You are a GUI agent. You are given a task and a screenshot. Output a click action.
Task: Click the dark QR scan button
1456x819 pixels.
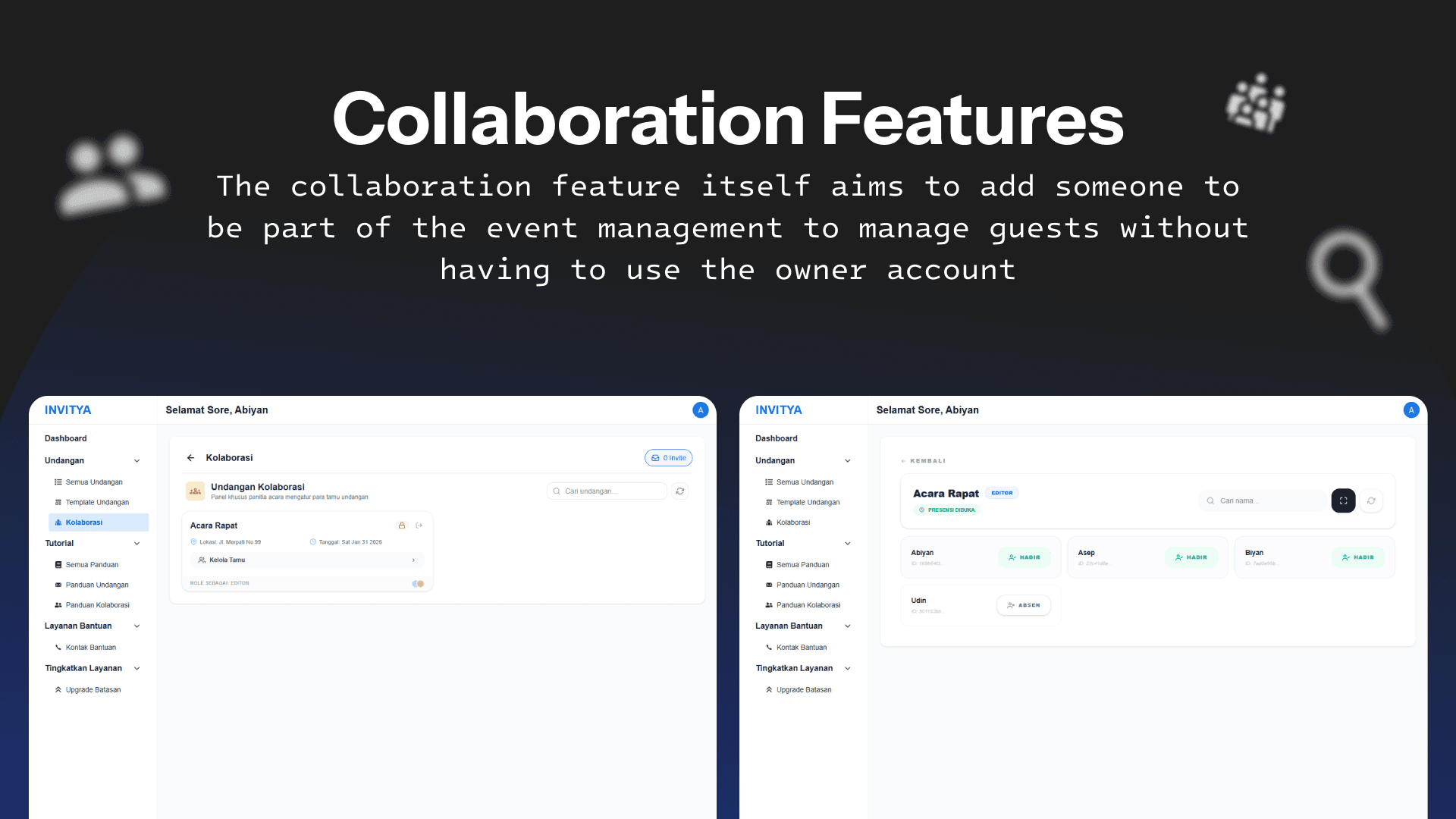pyautogui.click(x=1343, y=501)
